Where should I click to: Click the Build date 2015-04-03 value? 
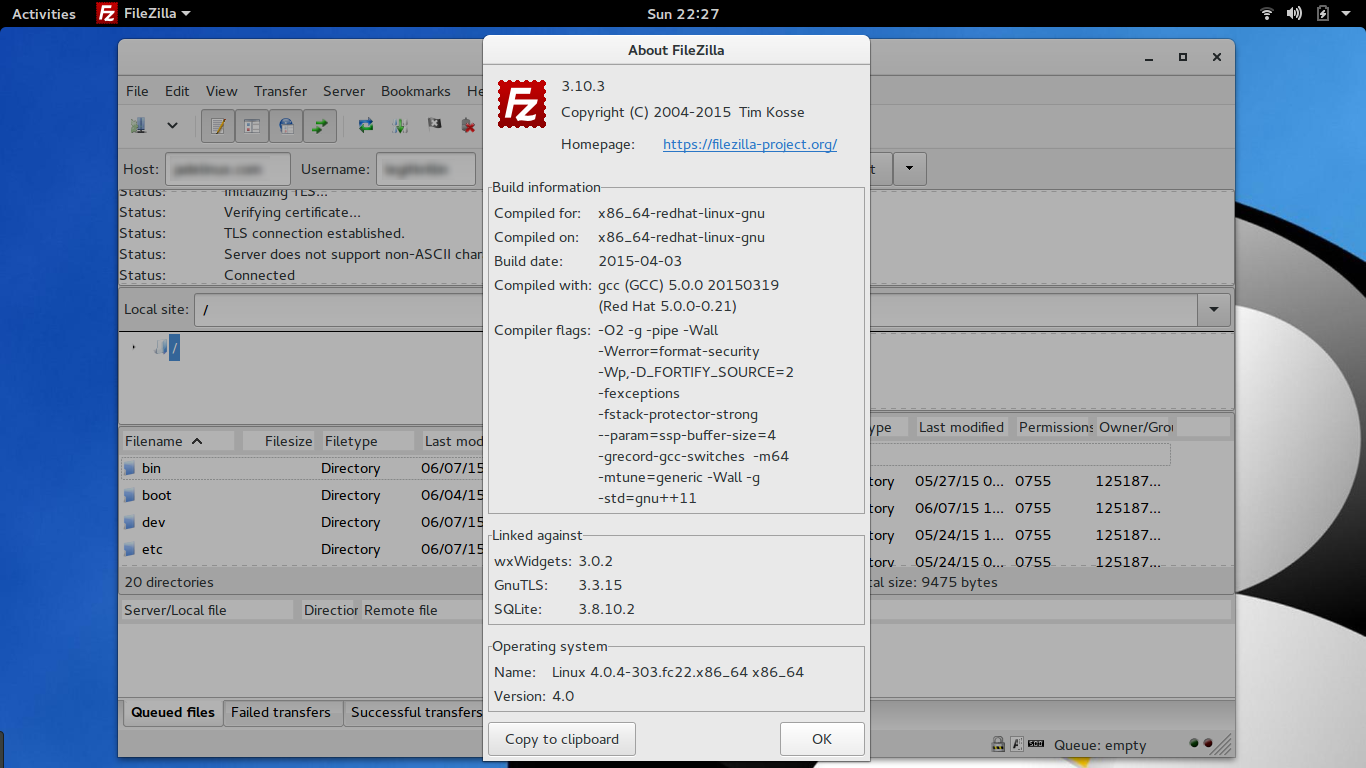640,261
